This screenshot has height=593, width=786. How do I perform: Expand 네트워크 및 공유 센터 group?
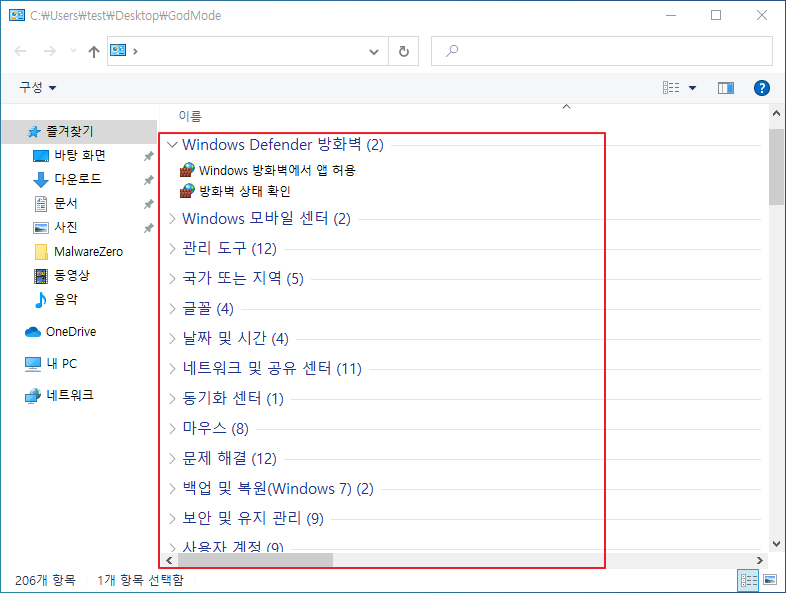pos(172,369)
